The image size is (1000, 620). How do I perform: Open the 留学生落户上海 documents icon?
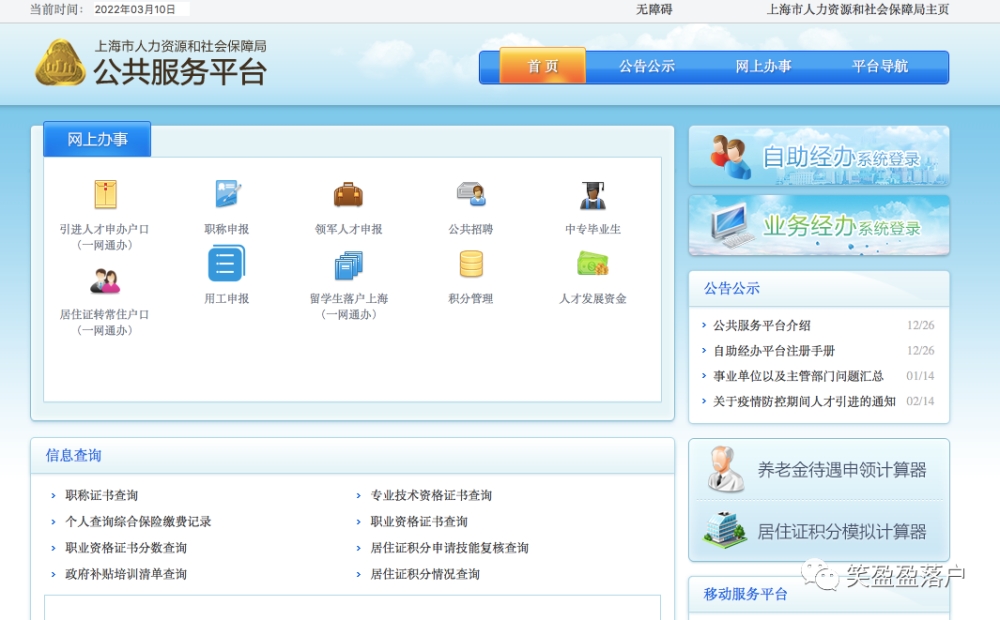(x=348, y=265)
